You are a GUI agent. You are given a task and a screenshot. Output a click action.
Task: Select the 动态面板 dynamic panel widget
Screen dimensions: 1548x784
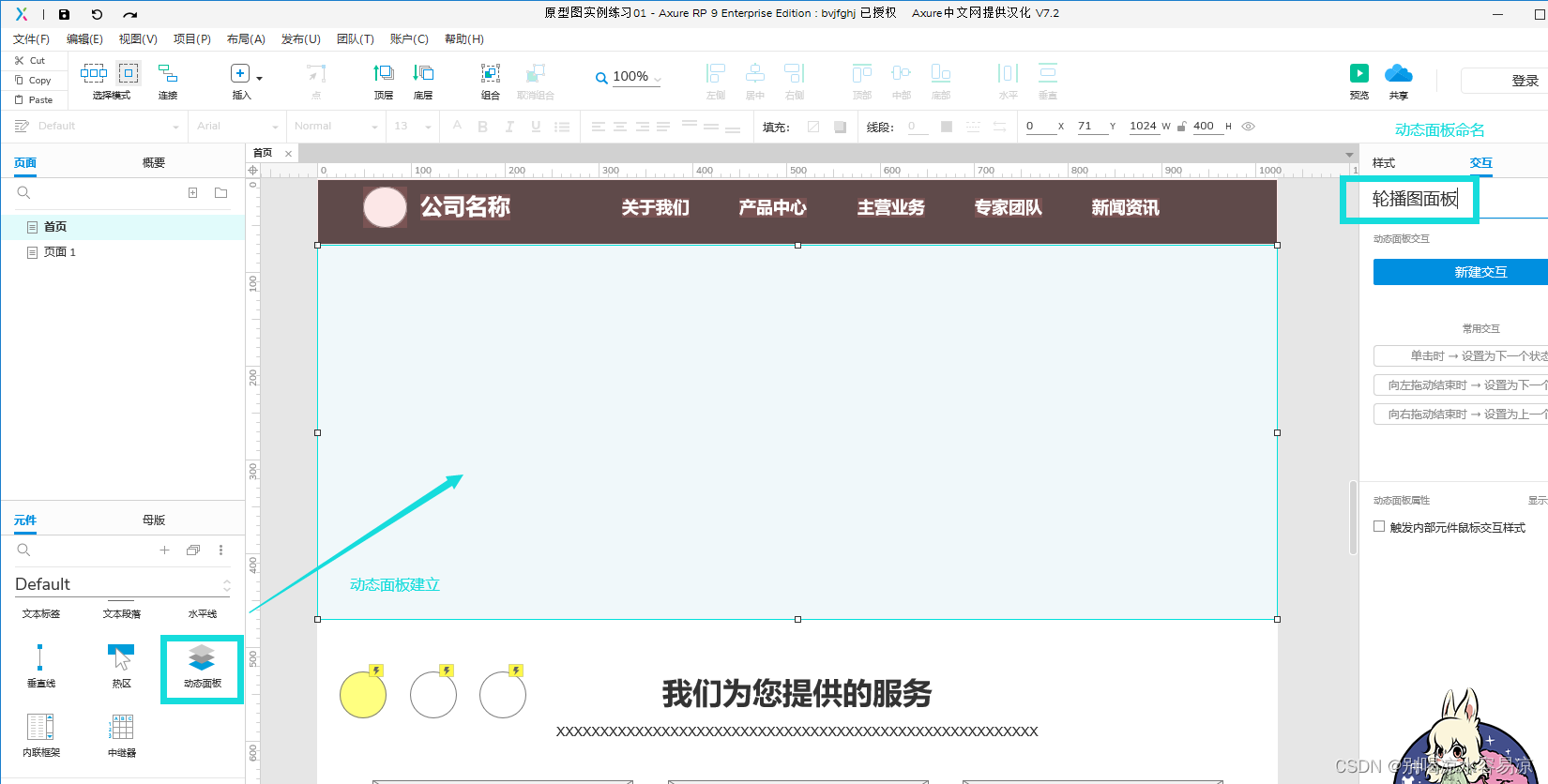tap(202, 668)
